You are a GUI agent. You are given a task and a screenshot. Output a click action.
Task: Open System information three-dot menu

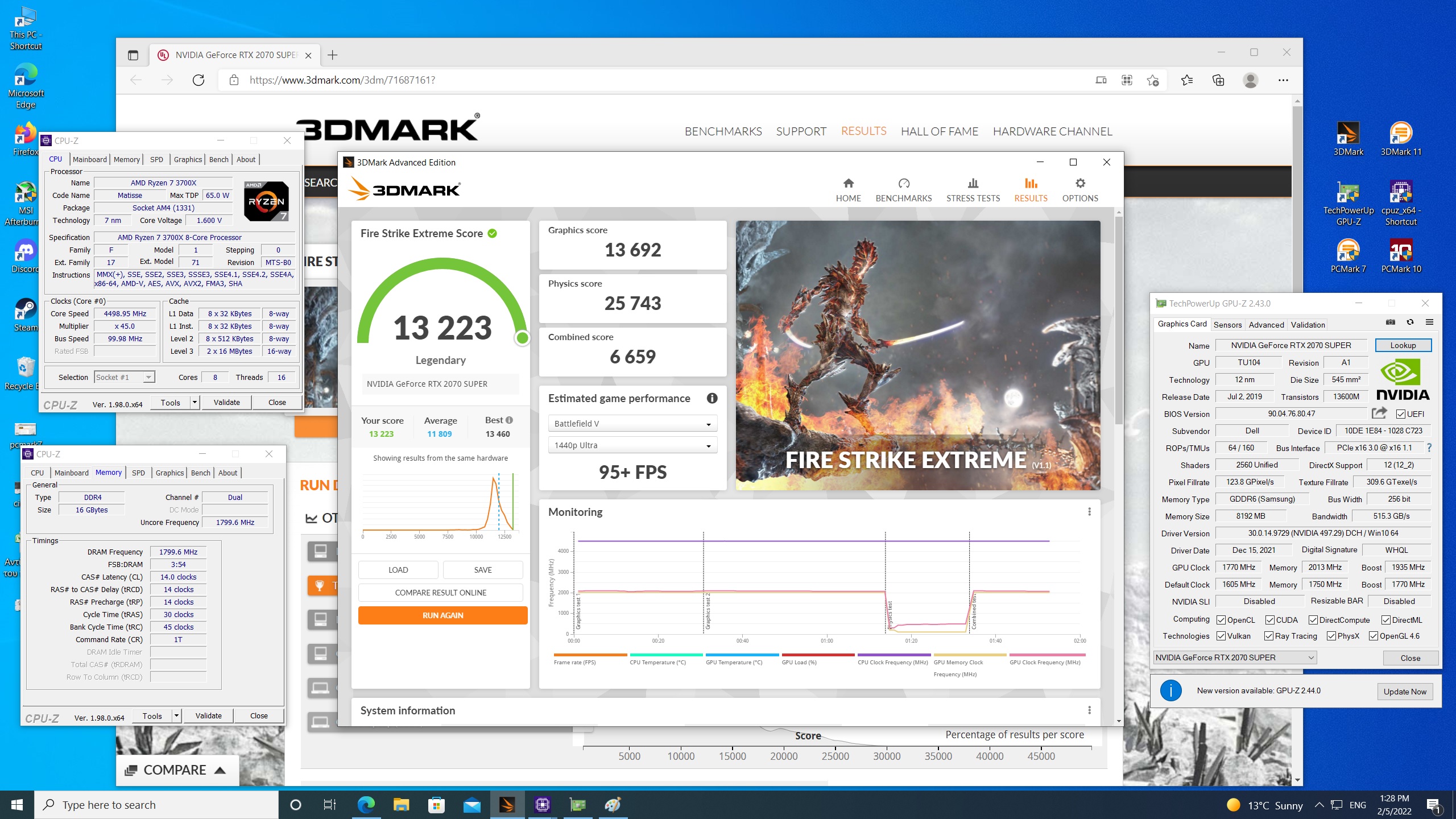tap(1089, 710)
